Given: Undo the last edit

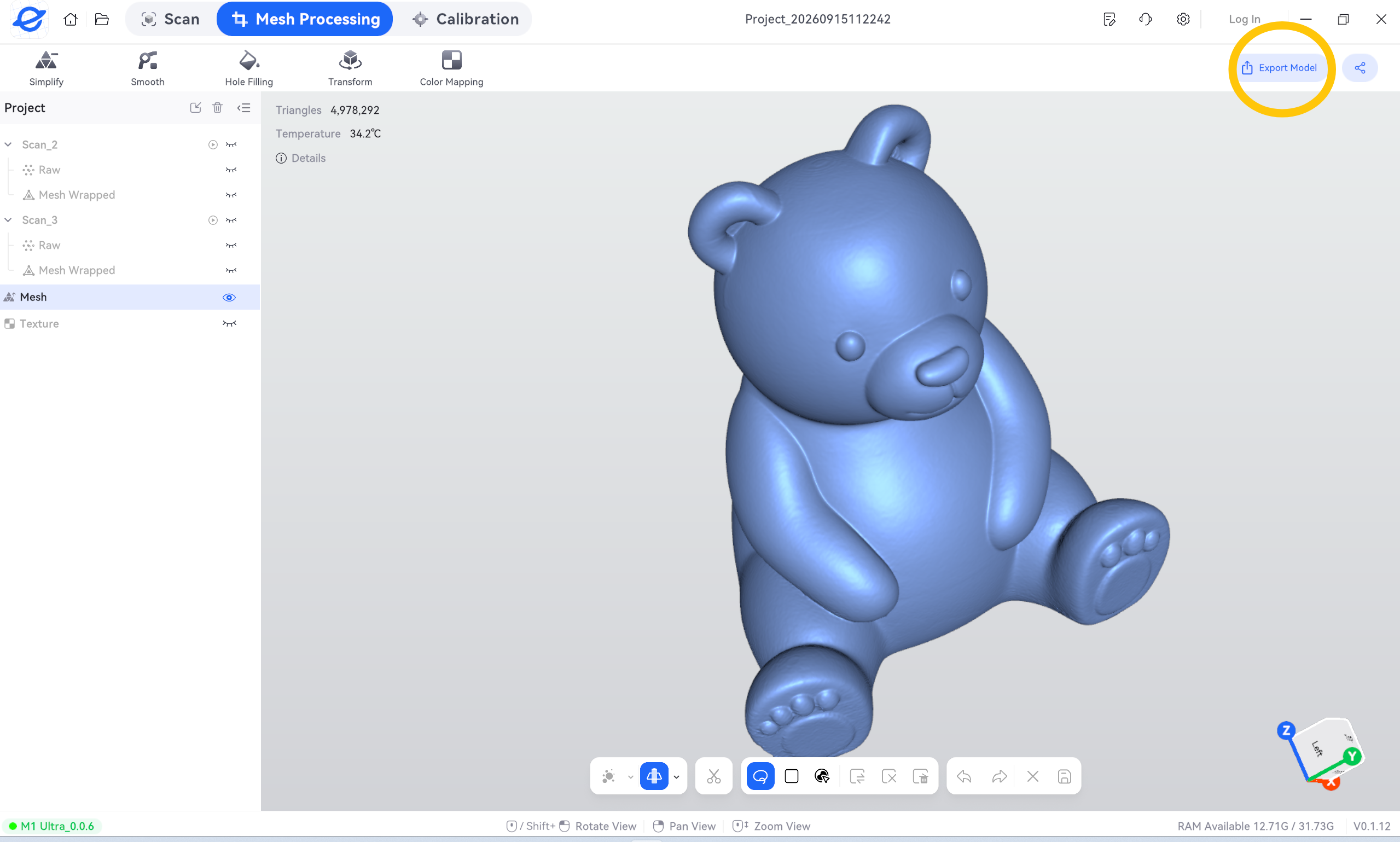Looking at the screenshot, I should [x=964, y=776].
